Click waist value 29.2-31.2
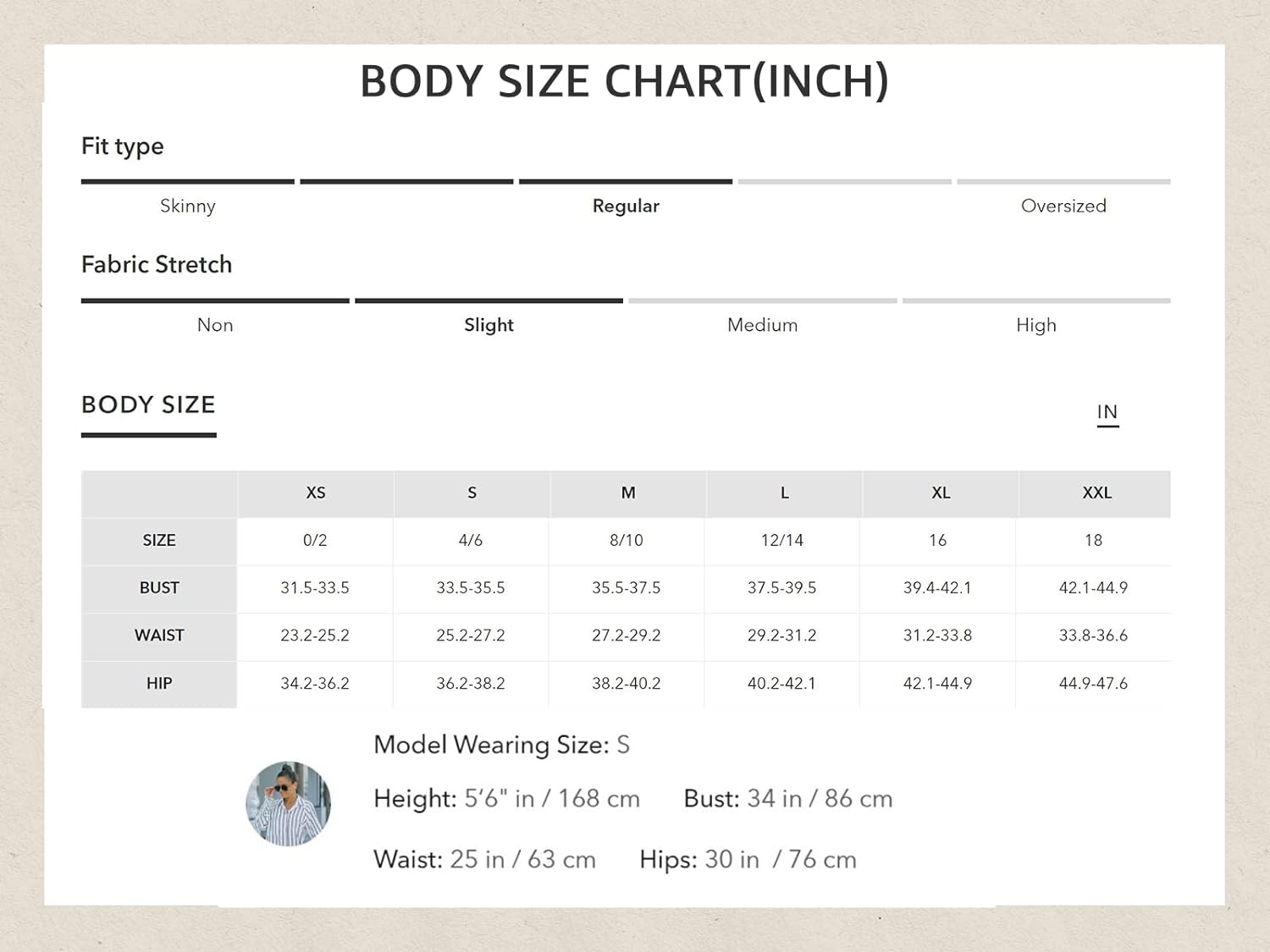This screenshot has height=952, width=1270. 782,636
